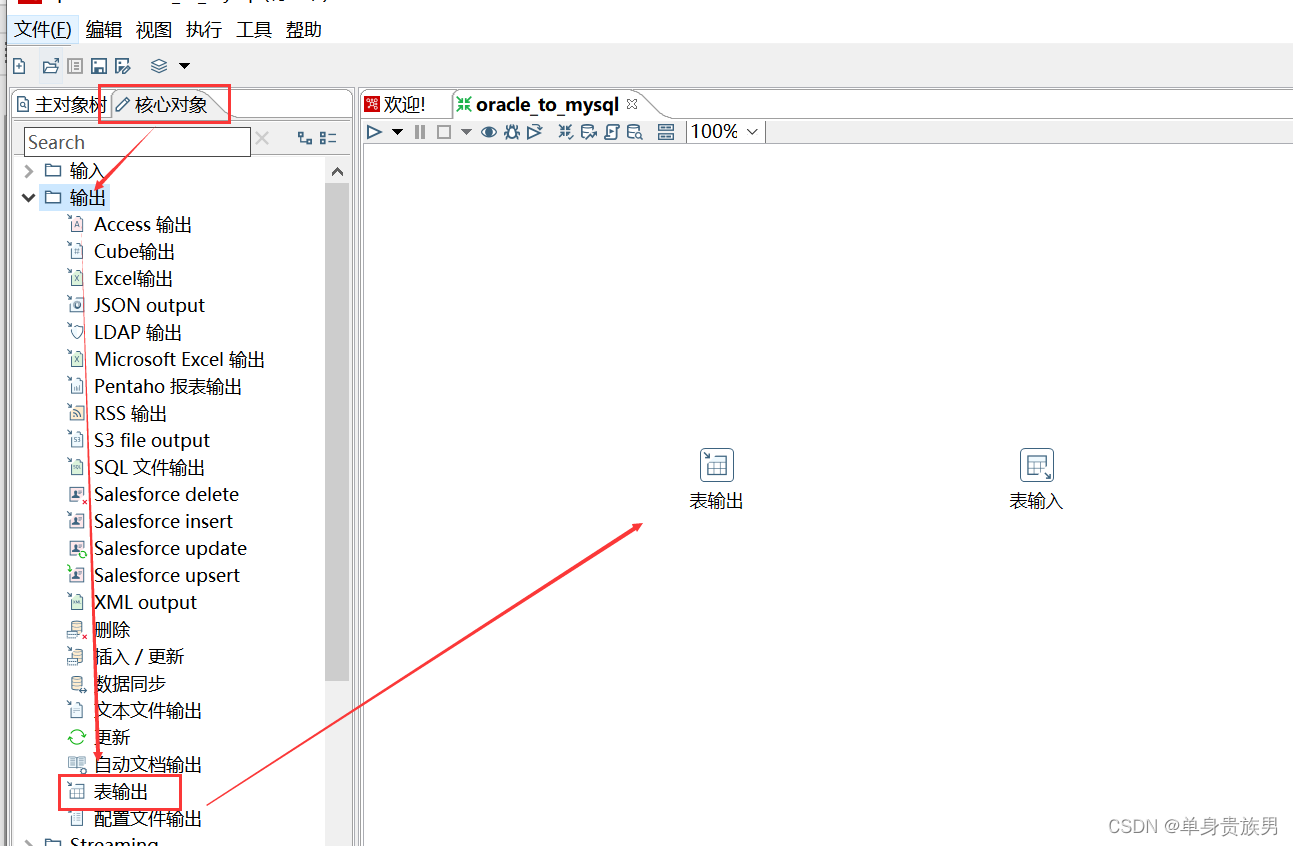
Task: Run the transformation with play icon
Action: tap(374, 131)
